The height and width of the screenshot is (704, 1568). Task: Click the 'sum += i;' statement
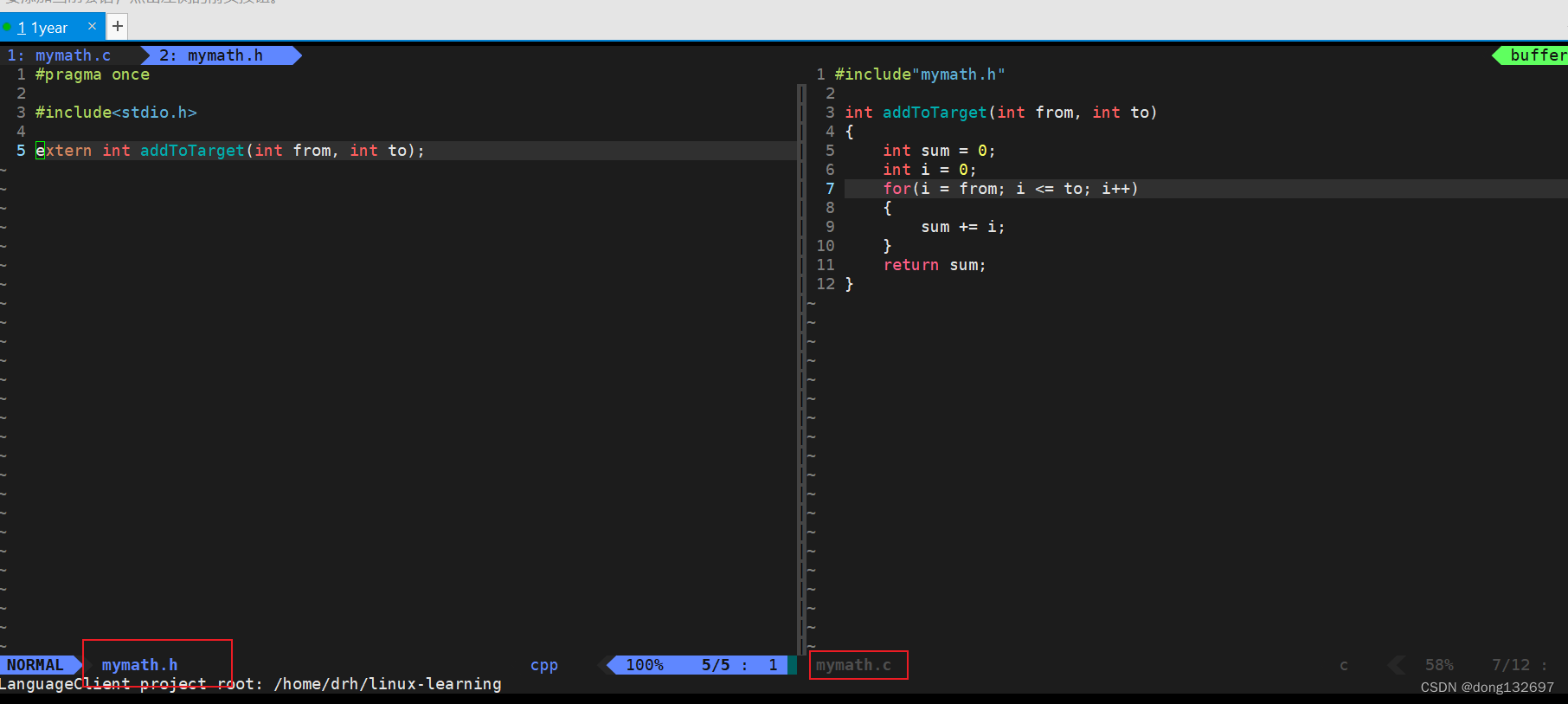point(962,227)
